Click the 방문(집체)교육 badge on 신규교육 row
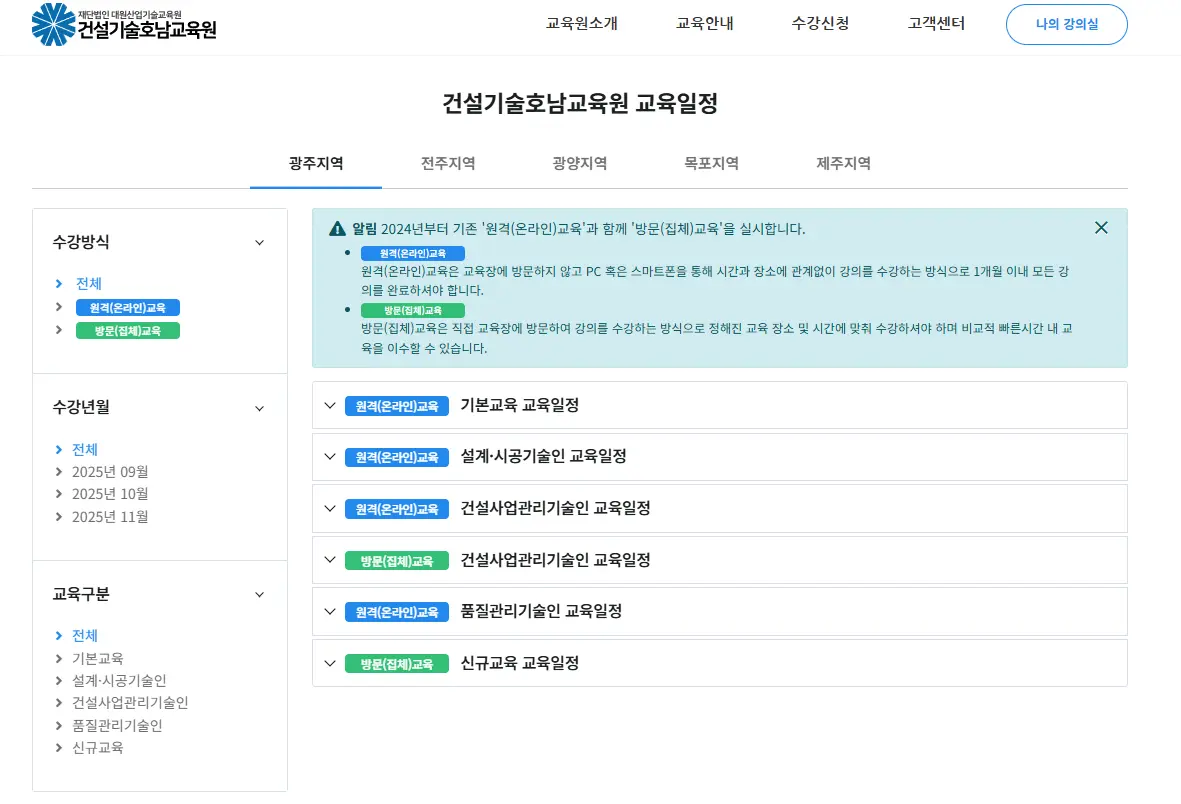This screenshot has height=804, width=1181. (x=396, y=663)
